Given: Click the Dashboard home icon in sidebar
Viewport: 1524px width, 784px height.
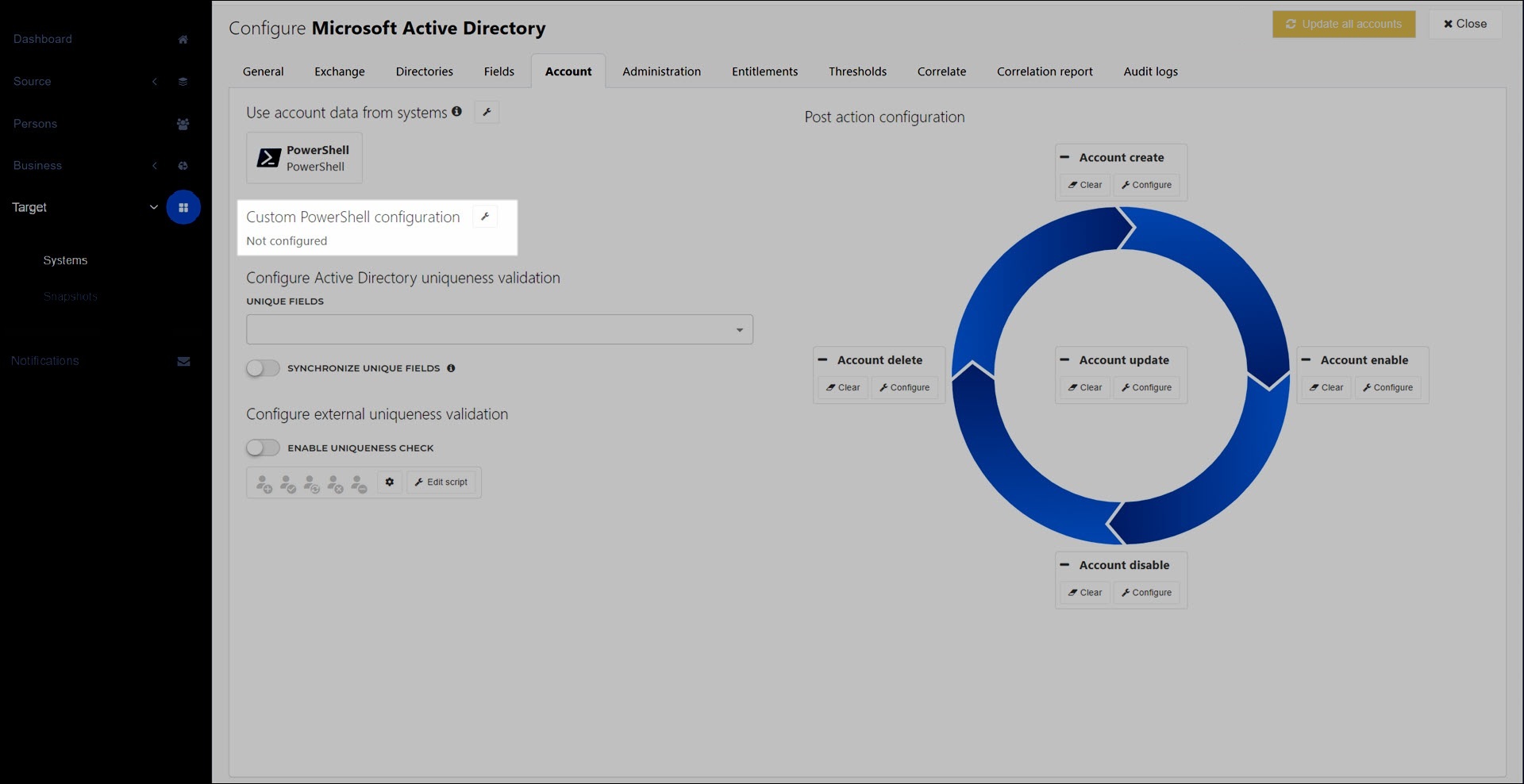Looking at the screenshot, I should pos(183,40).
